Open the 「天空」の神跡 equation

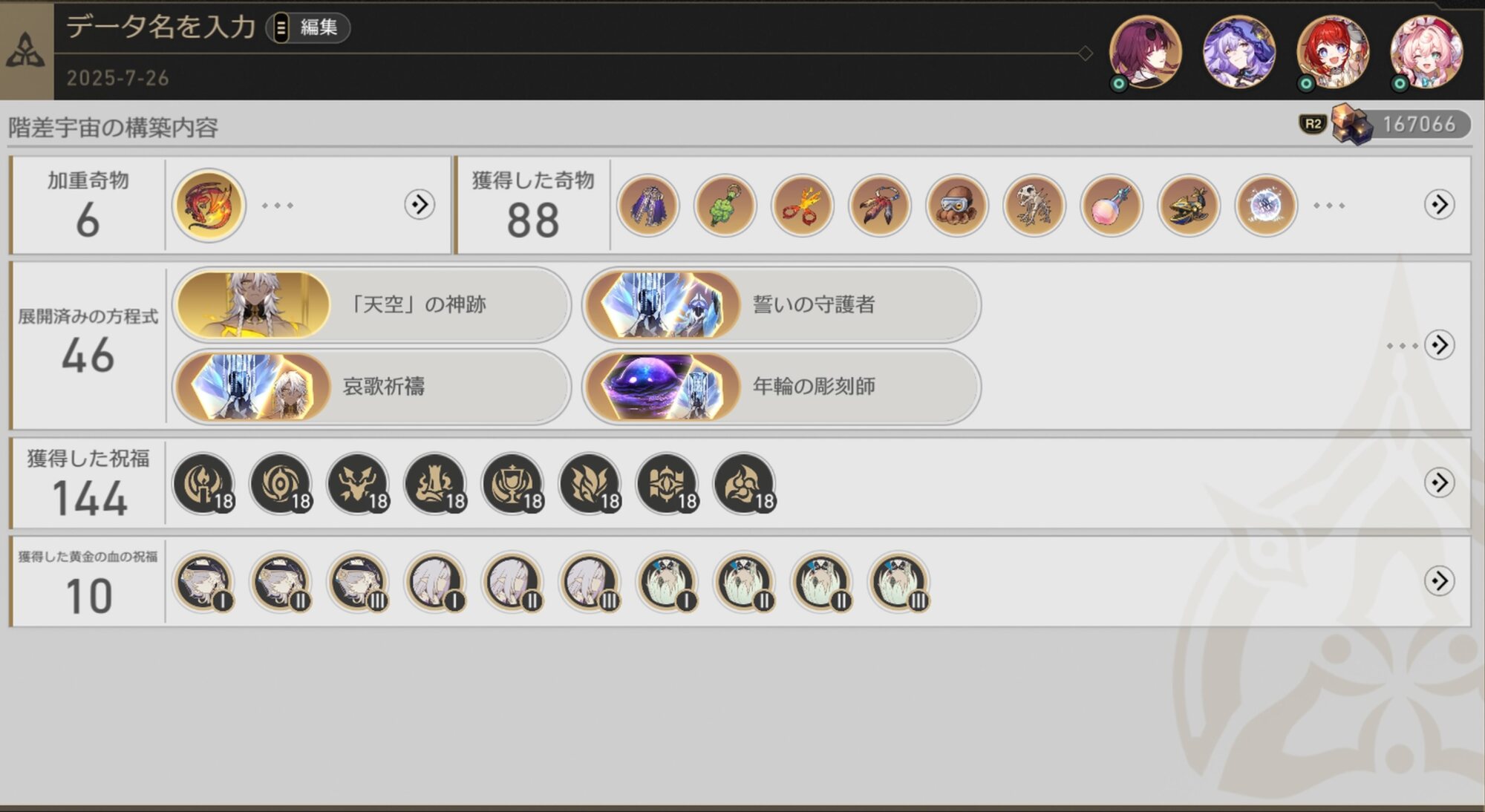point(371,304)
